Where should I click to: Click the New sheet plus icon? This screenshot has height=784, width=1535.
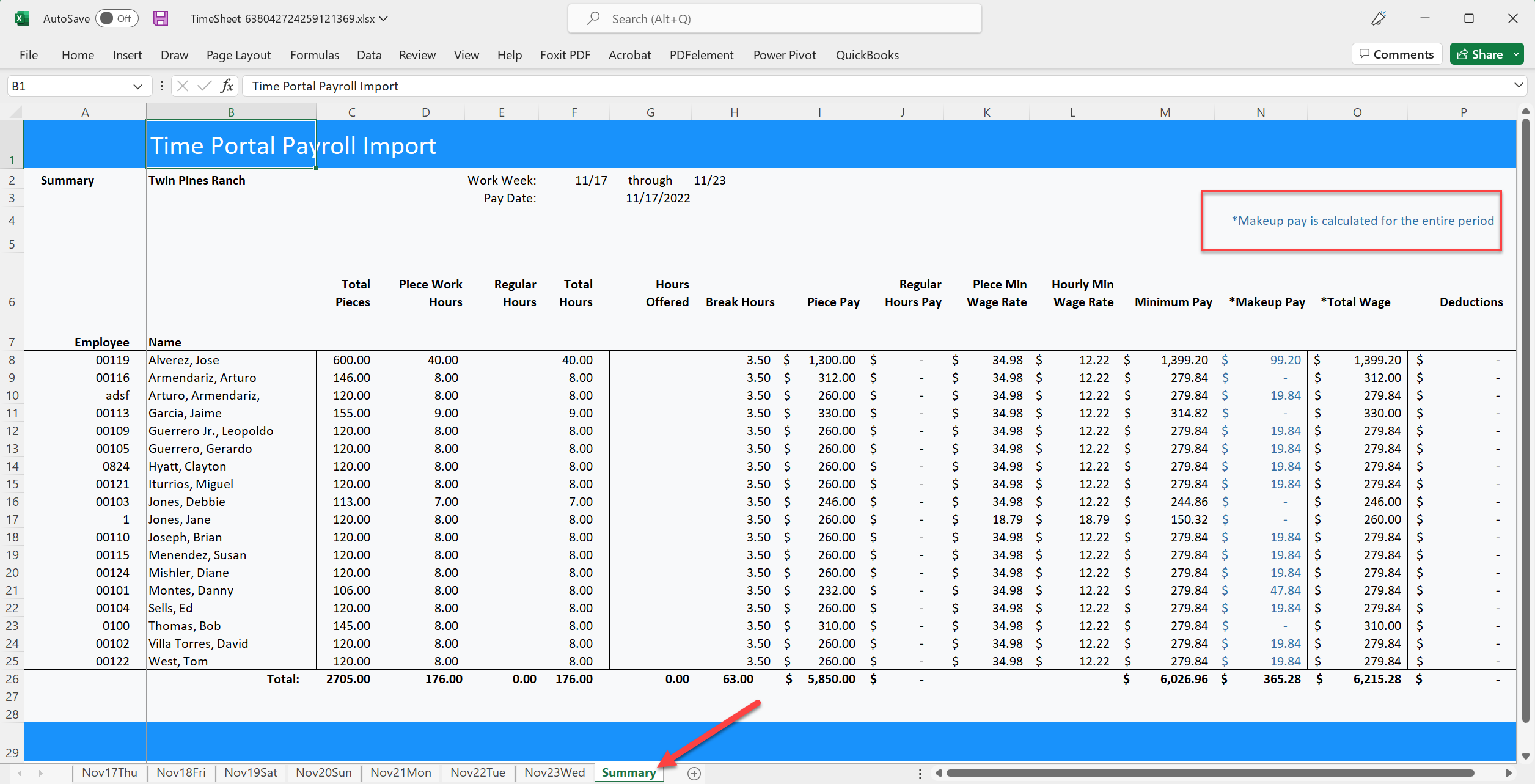point(694,774)
